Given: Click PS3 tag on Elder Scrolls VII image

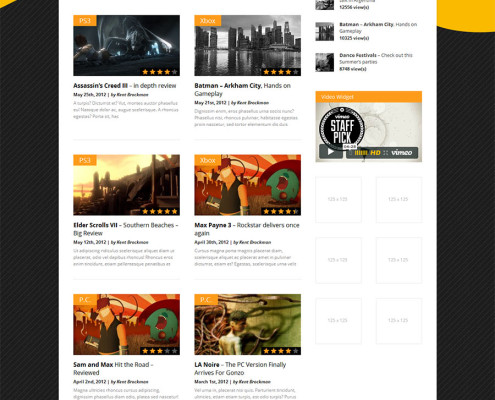Looking at the screenshot, I should 85,160.
